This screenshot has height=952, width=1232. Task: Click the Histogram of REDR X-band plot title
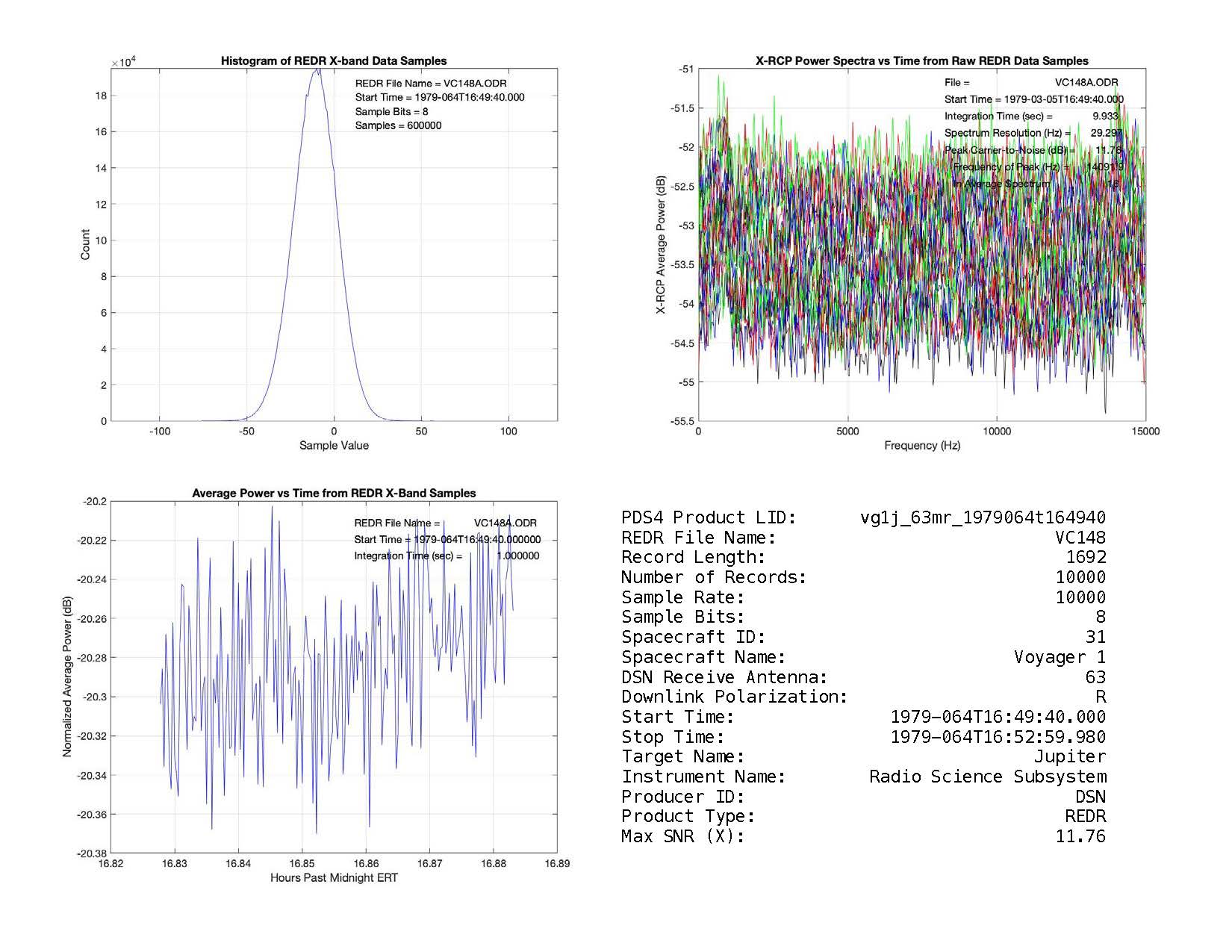[333, 61]
